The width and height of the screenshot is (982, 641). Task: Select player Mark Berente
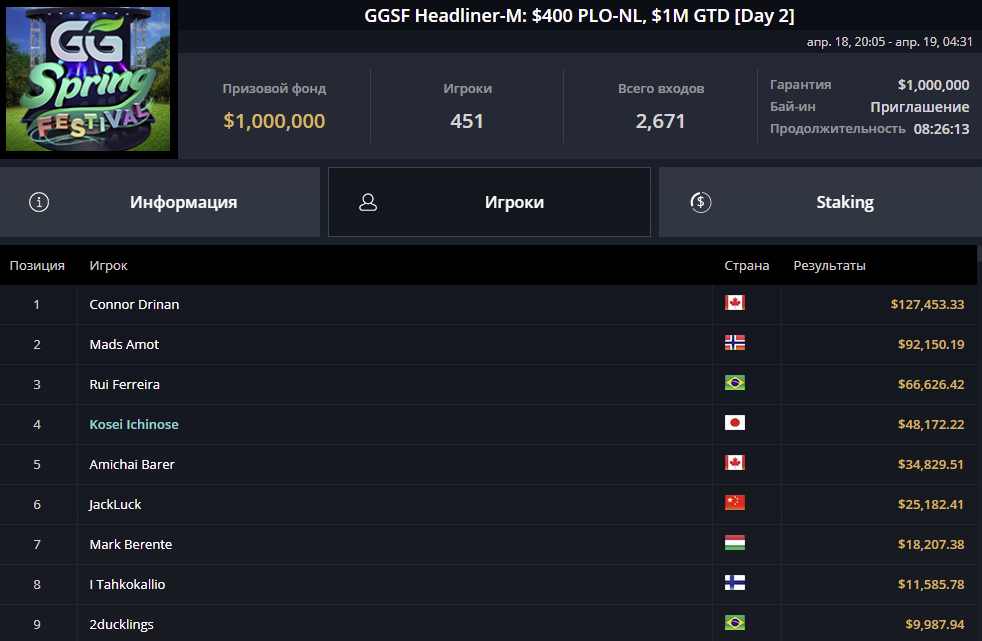click(x=131, y=545)
